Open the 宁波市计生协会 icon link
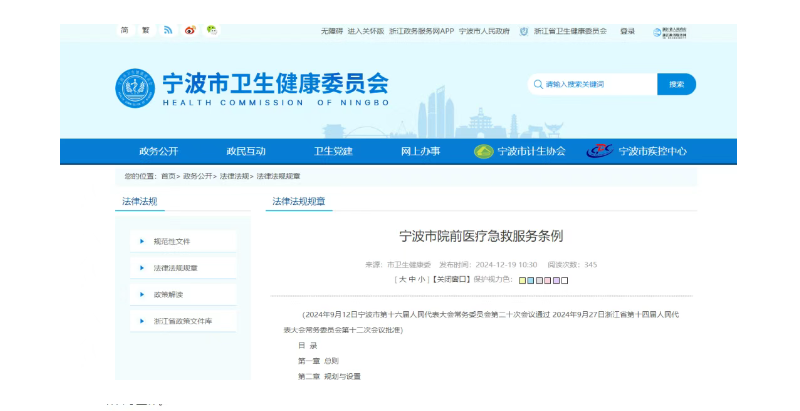The height and width of the screenshot is (411, 800). [484, 151]
